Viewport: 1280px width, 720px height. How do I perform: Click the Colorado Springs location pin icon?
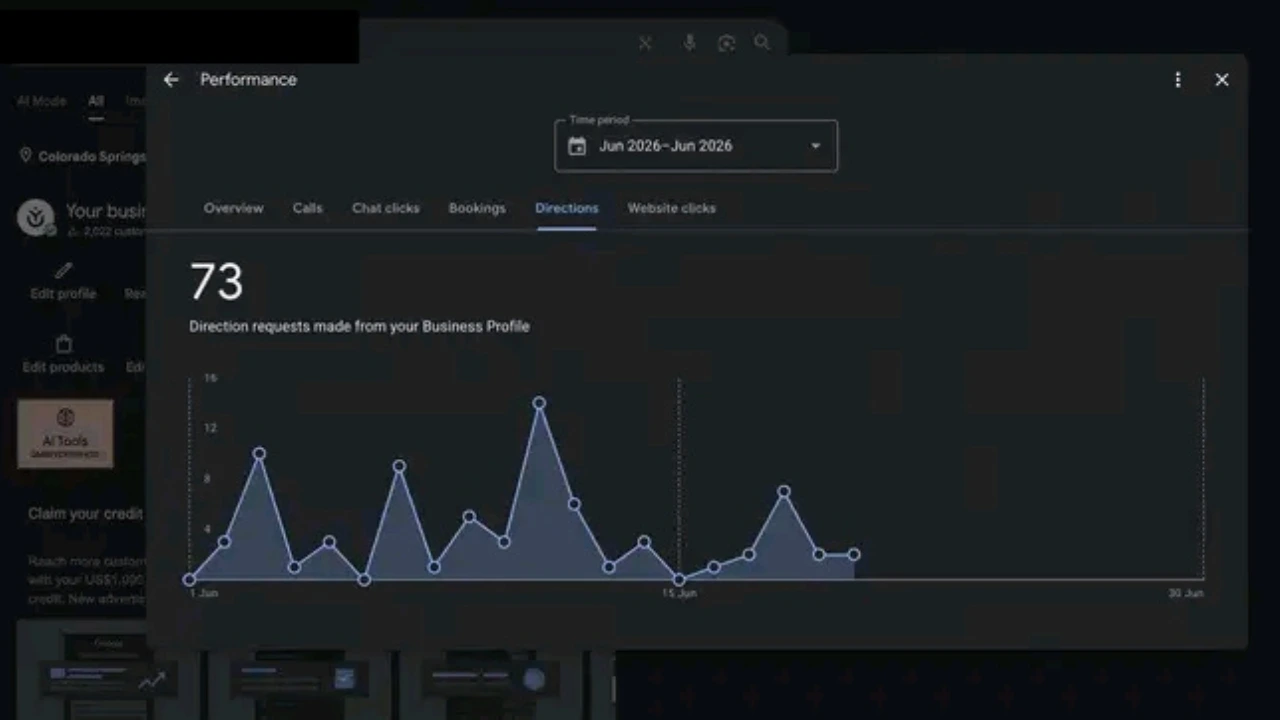coord(26,156)
